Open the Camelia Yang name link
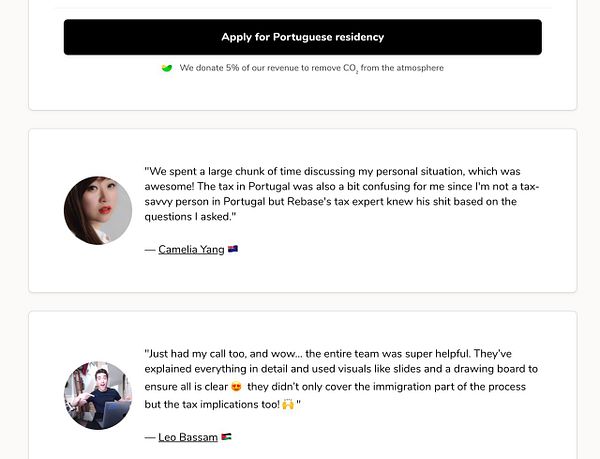The height and width of the screenshot is (459, 600). [x=191, y=249]
